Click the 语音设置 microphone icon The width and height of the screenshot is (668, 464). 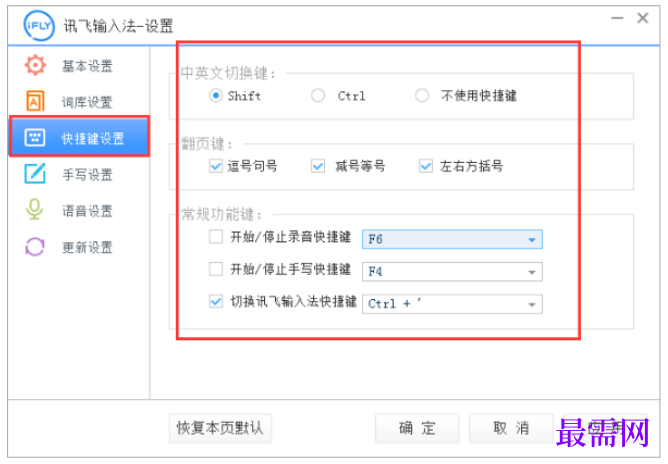[35, 210]
